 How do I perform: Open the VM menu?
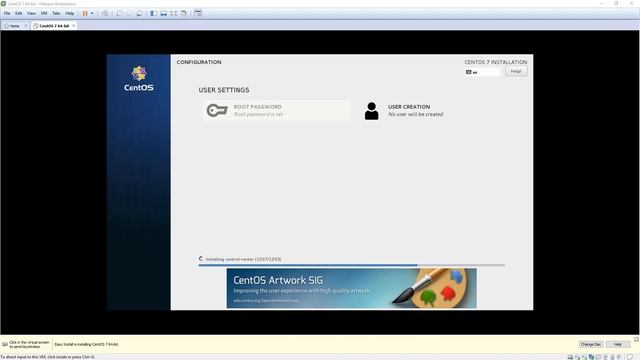pos(44,13)
